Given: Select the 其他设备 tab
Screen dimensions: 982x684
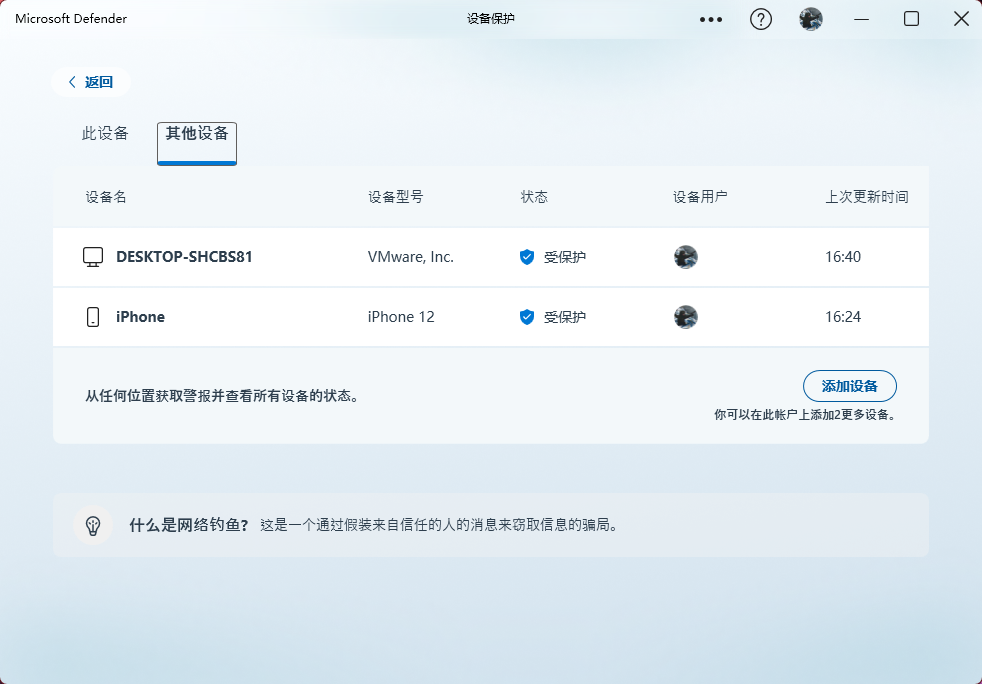Looking at the screenshot, I should 197,134.
